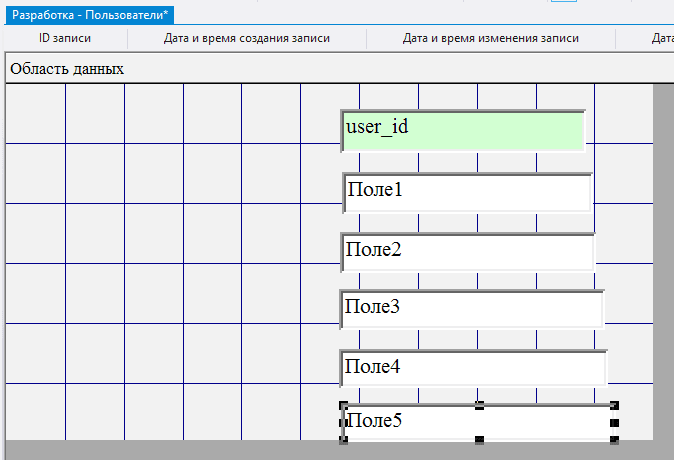Select the Поле1 field
The height and width of the screenshot is (460, 674).
(x=467, y=192)
